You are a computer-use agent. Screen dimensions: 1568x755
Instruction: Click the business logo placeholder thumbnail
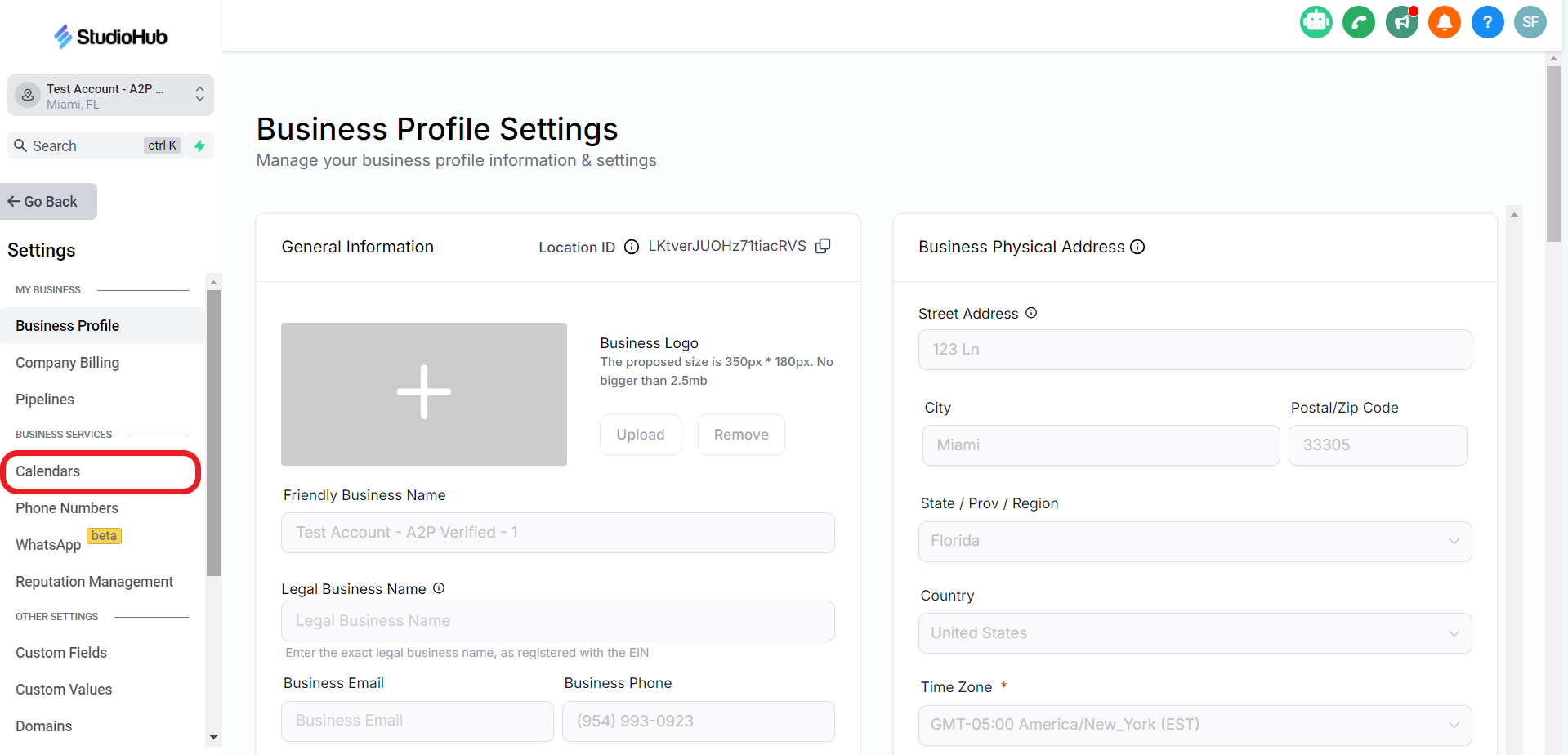(423, 394)
